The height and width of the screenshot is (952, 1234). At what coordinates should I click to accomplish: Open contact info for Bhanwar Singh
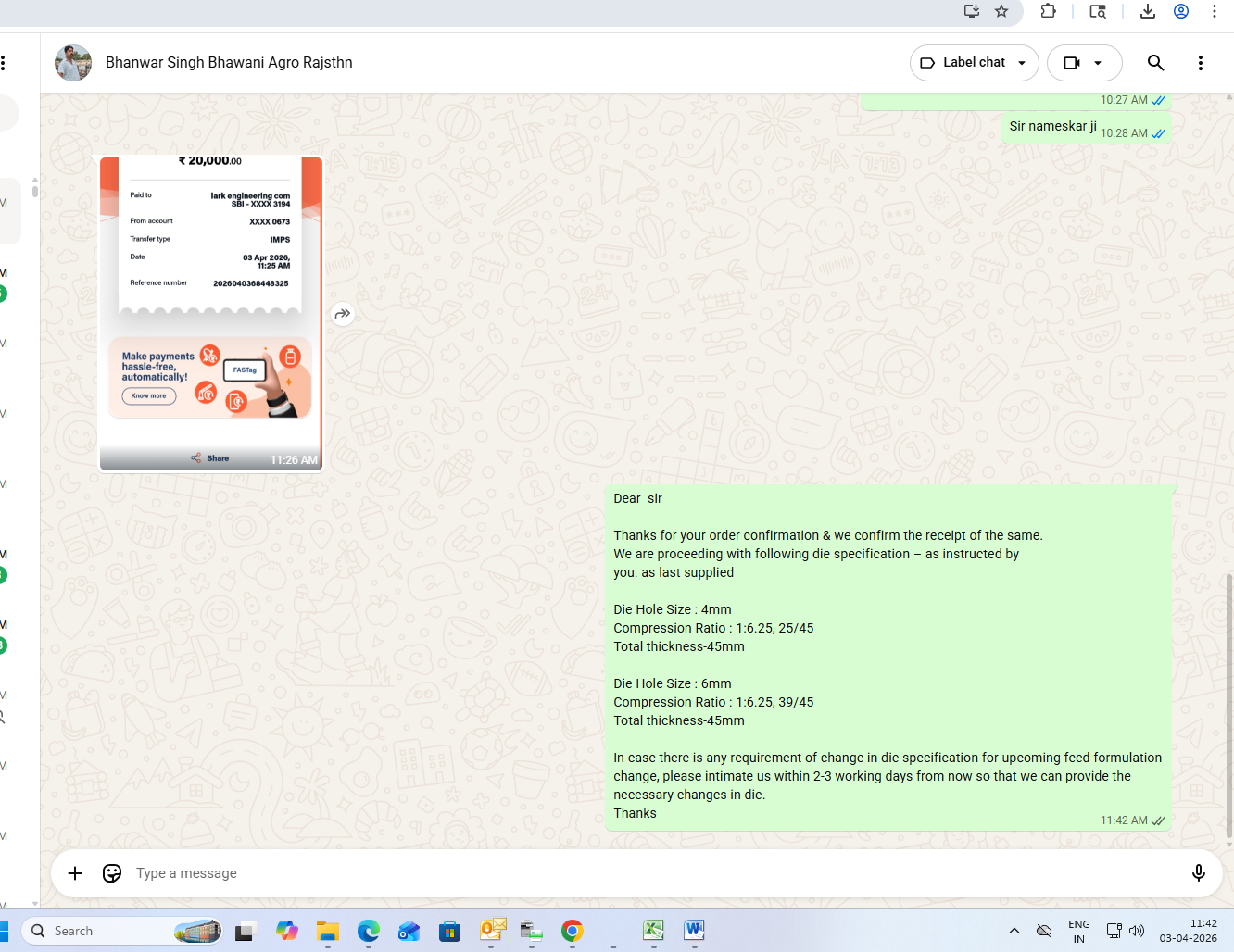(x=229, y=63)
